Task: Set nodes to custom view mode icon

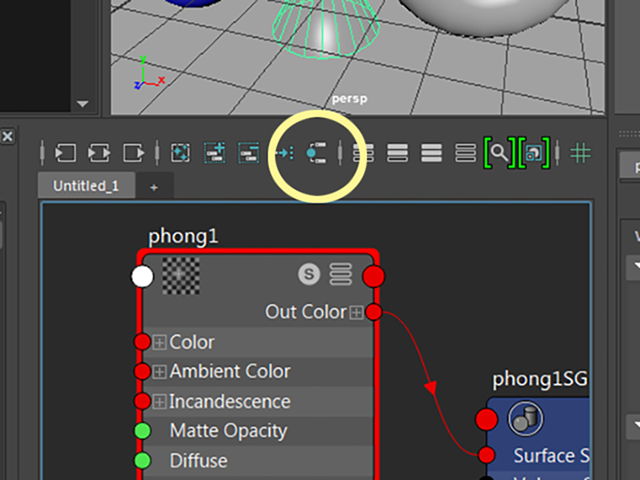Action: click(465, 153)
